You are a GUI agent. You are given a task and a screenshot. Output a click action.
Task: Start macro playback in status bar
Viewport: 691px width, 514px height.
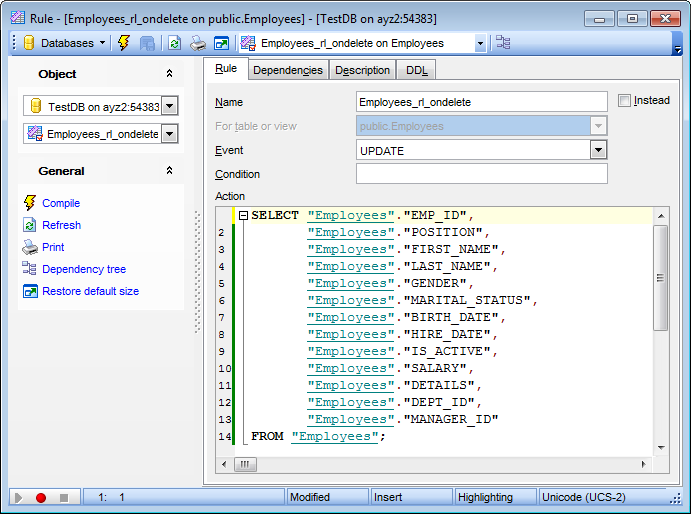pyautogui.click(x=18, y=498)
